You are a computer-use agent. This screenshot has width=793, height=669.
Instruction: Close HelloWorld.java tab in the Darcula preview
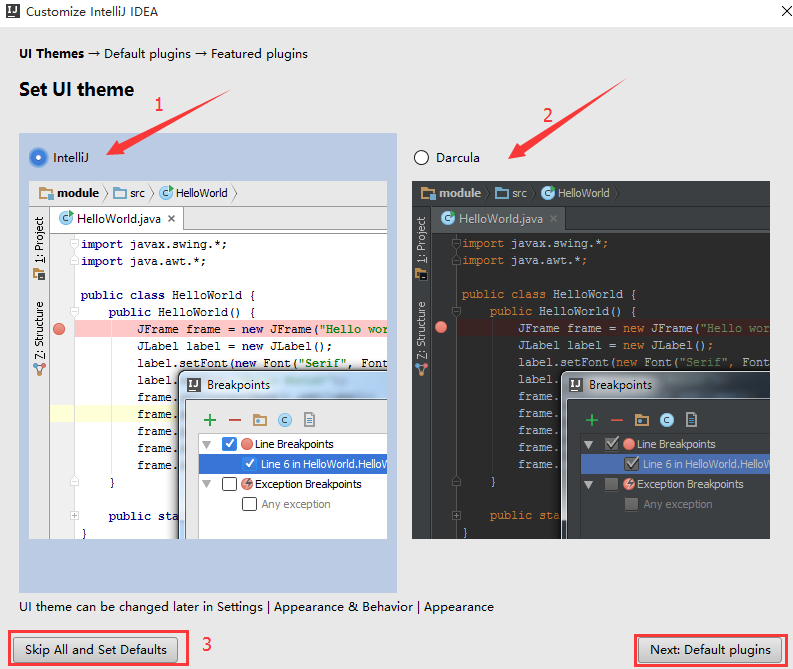[553, 219]
